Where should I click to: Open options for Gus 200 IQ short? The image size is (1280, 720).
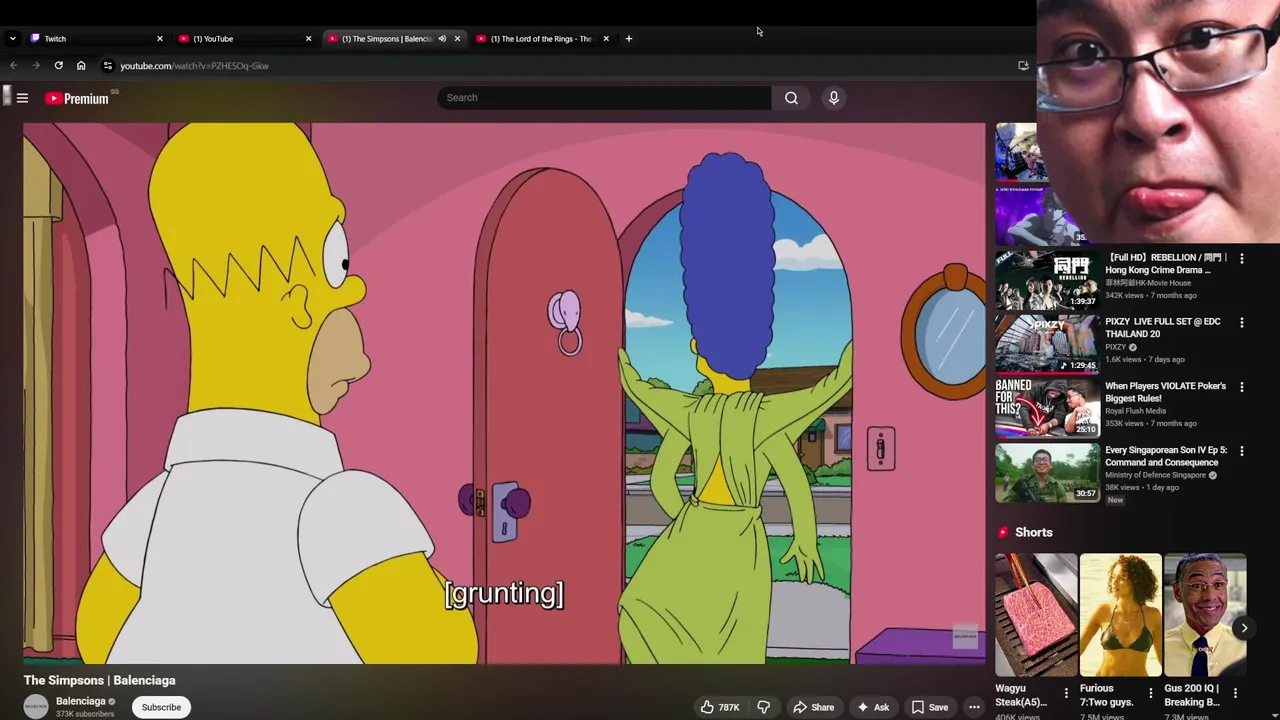[x=1235, y=692]
